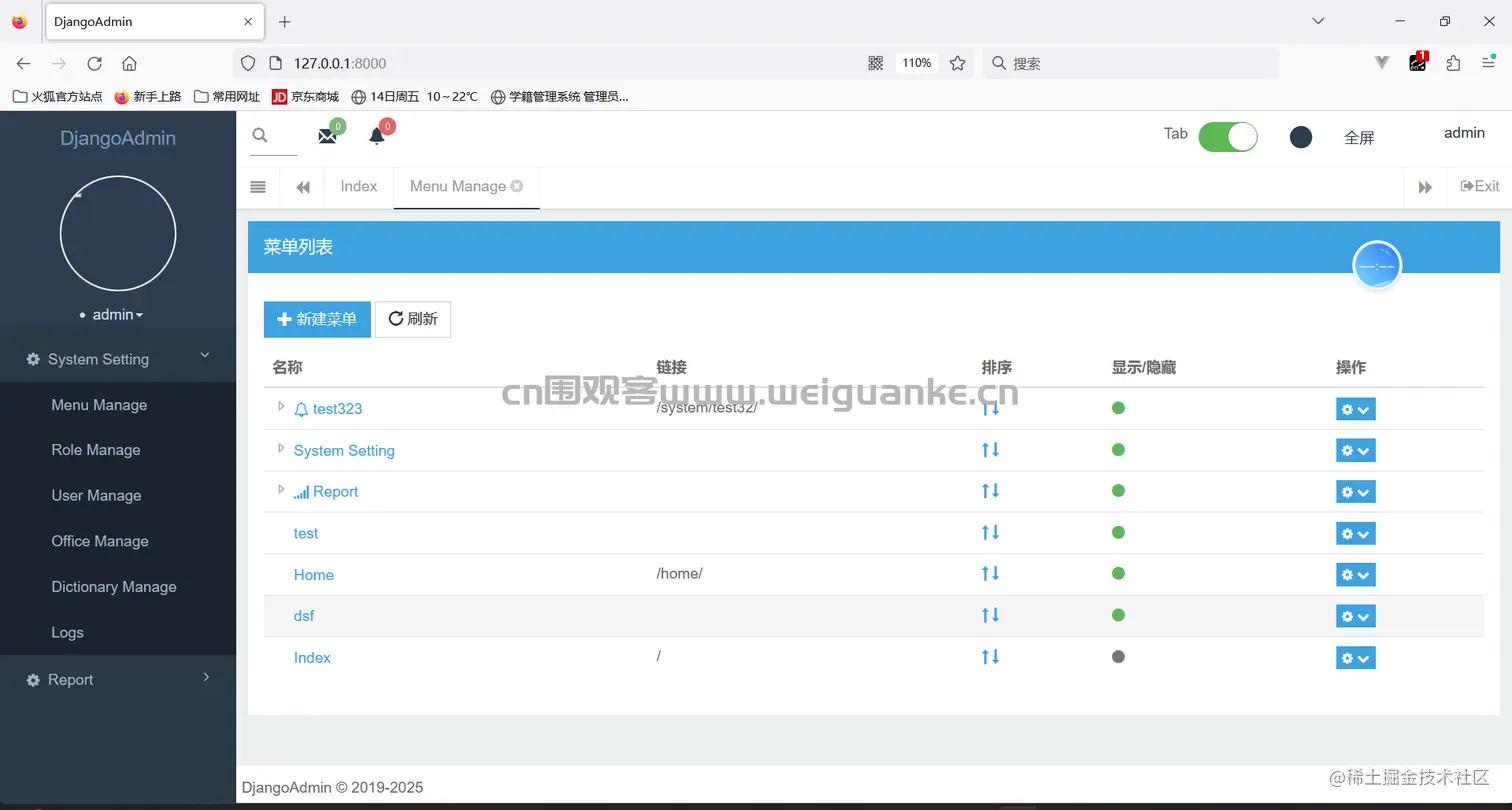Click the sort arrows for test323 row

(x=990, y=408)
